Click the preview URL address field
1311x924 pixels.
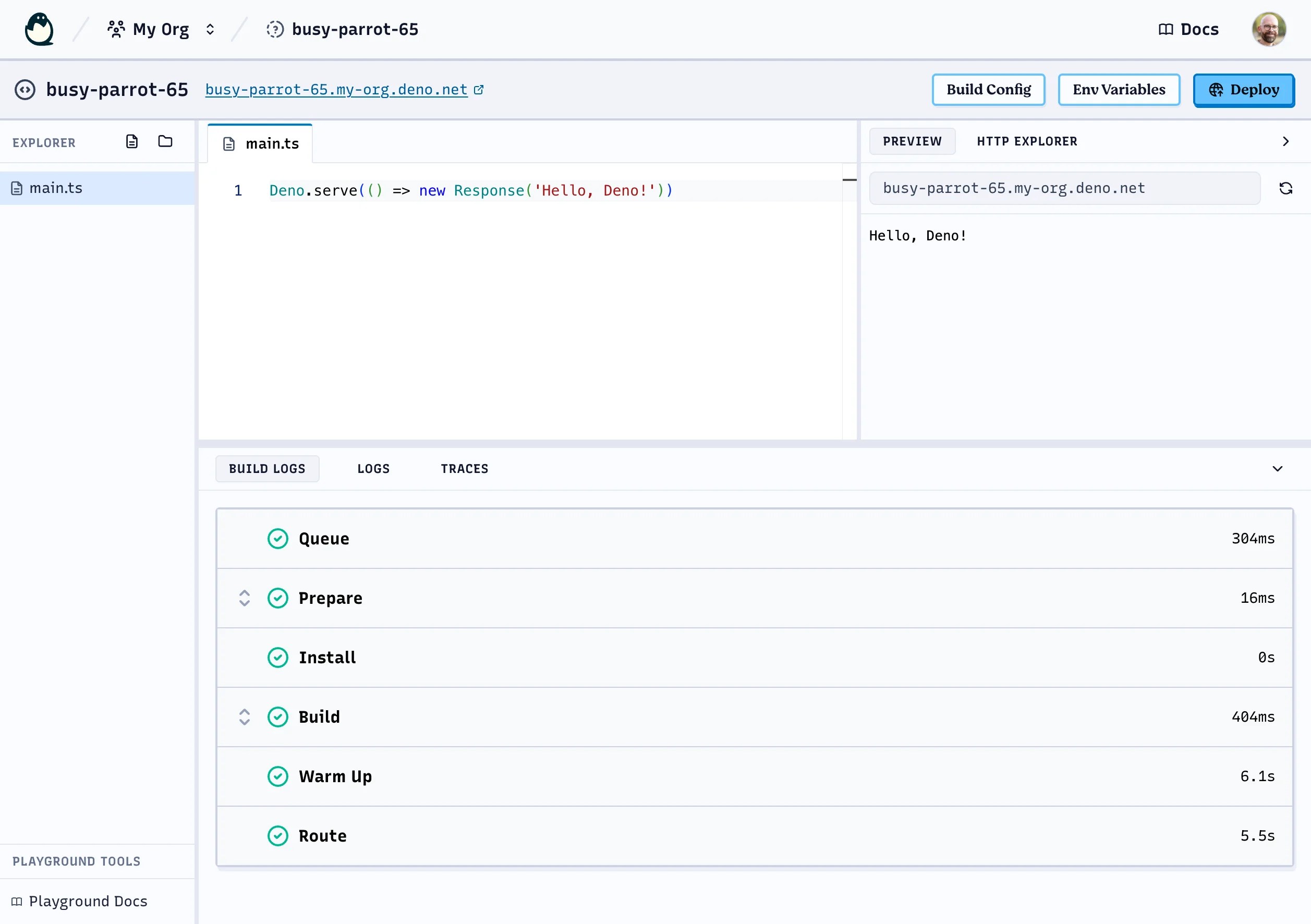click(x=1064, y=188)
